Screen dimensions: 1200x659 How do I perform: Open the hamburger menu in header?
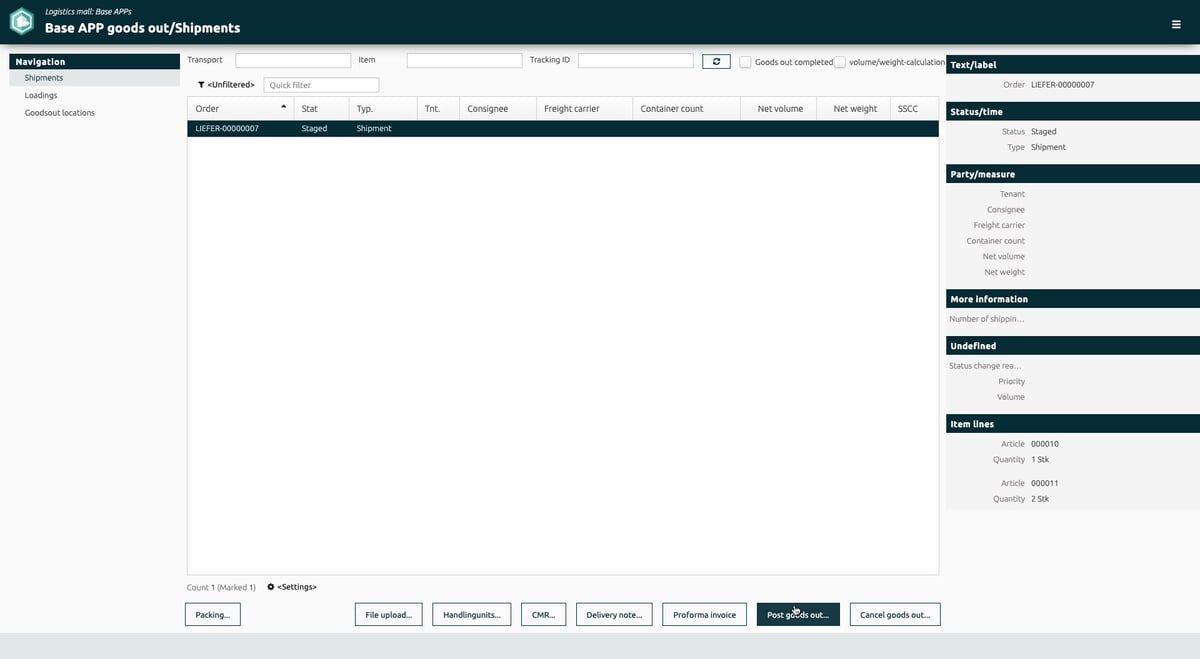[1176, 24]
